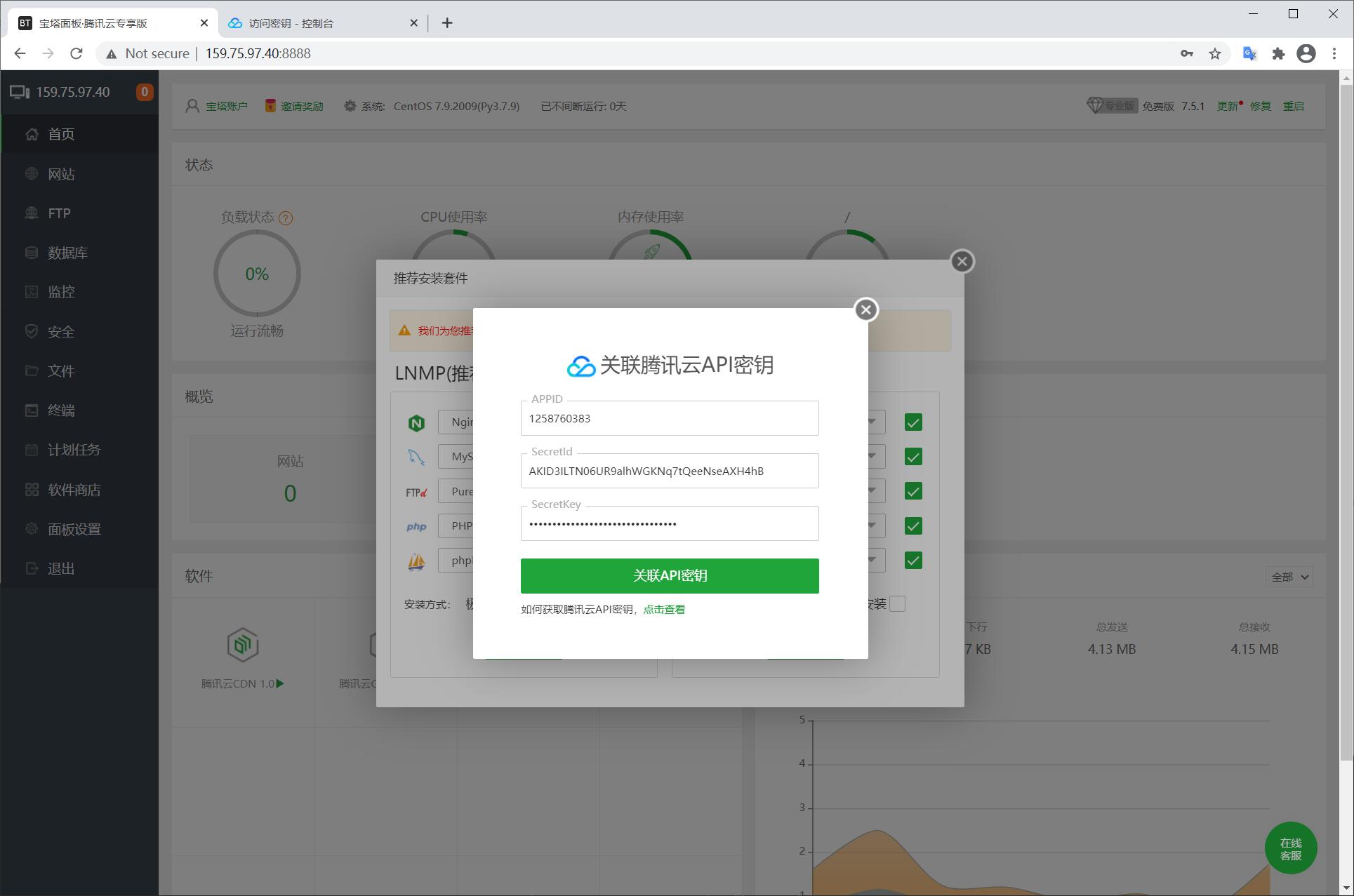Image resolution: width=1354 pixels, height=896 pixels.
Task: Open 终端 in the sidebar
Action: coord(79,410)
